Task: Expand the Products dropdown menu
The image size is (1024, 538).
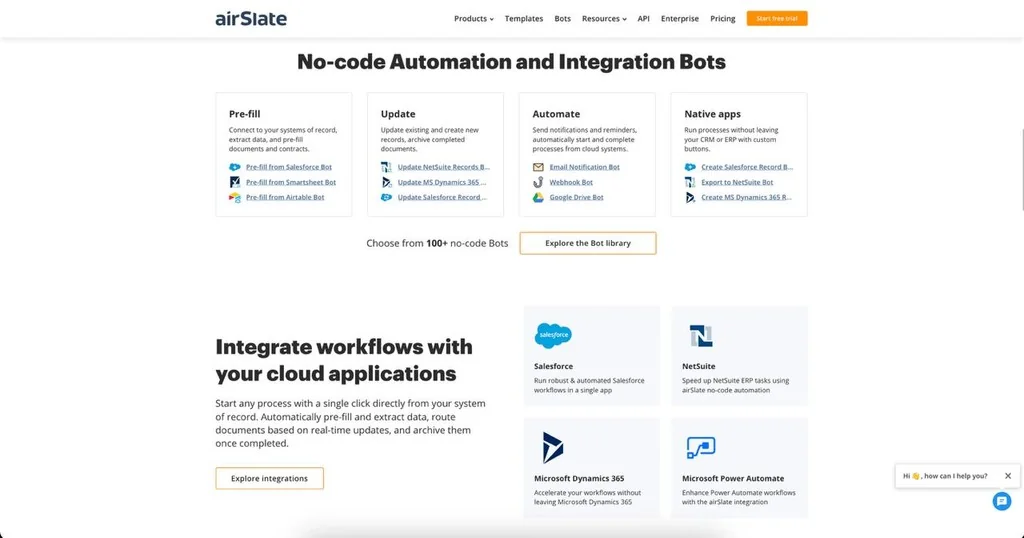Action: coord(473,18)
